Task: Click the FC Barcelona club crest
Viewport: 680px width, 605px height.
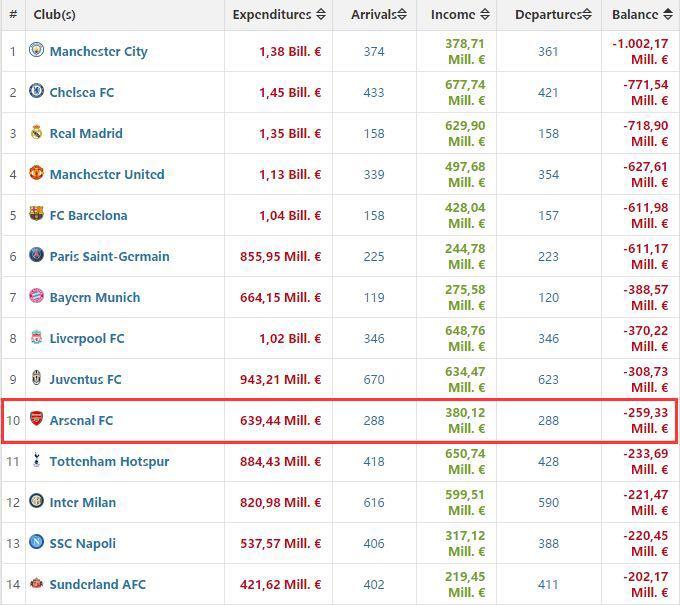Action: 37,215
